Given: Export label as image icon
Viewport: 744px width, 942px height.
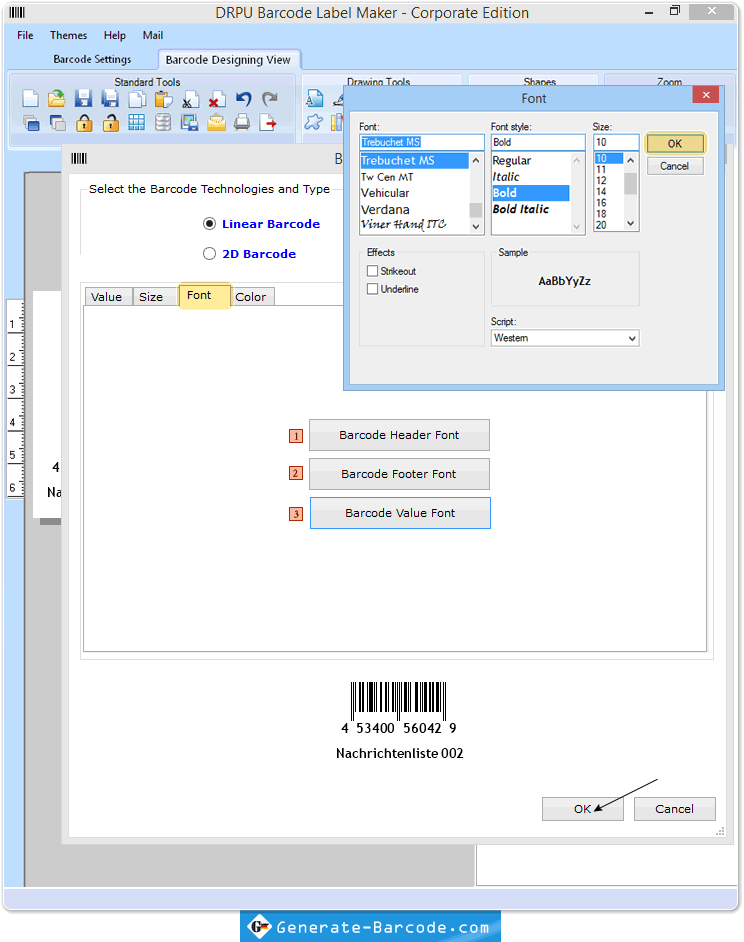Looking at the screenshot, I should pyautogui.click(x=189, y=123).
